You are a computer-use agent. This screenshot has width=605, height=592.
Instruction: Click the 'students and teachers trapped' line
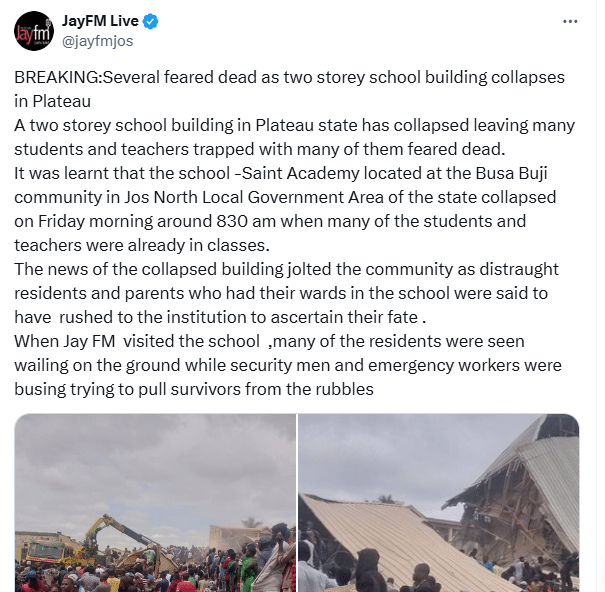tap(260, 149)
